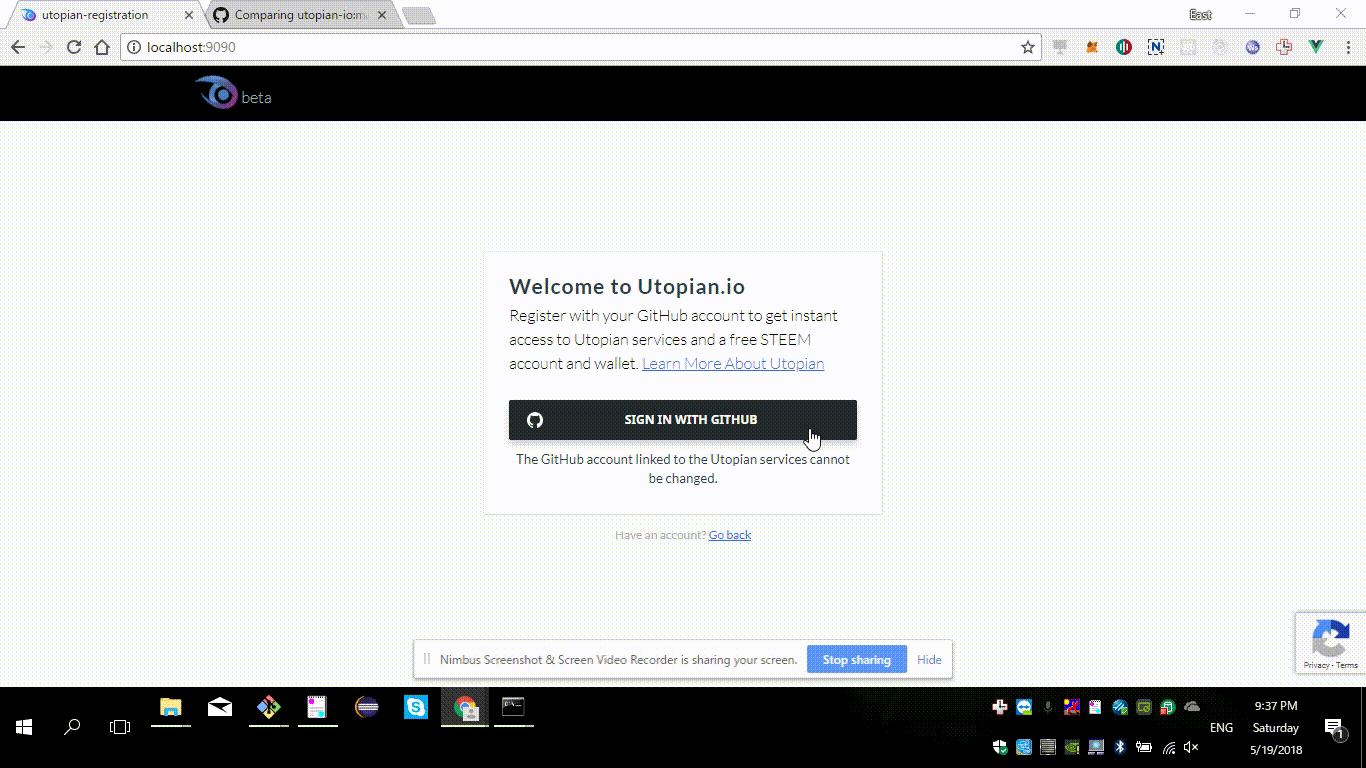This screenshot has height=768, width=1366.
Task: Click the Sign In With GitHub button
Action: [x=683, y=420]
